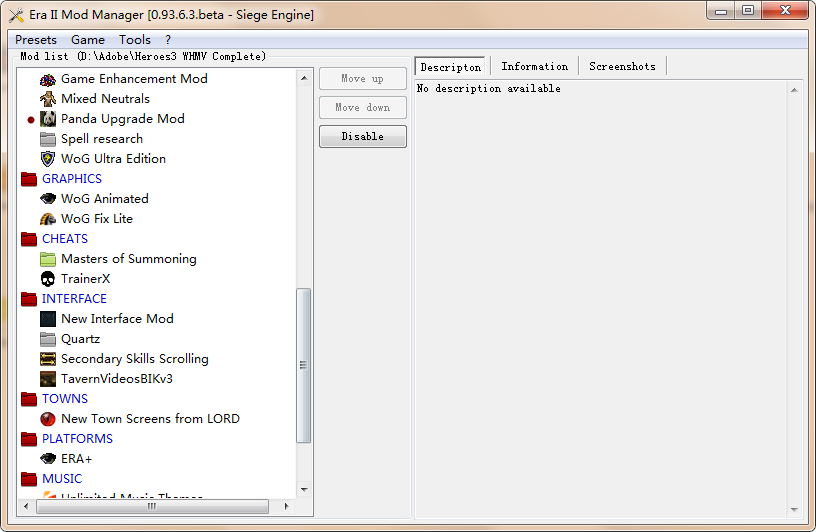This screenshot has width=816, height=532.
Task: Open the ? help menu
Action: coord(168,40)
